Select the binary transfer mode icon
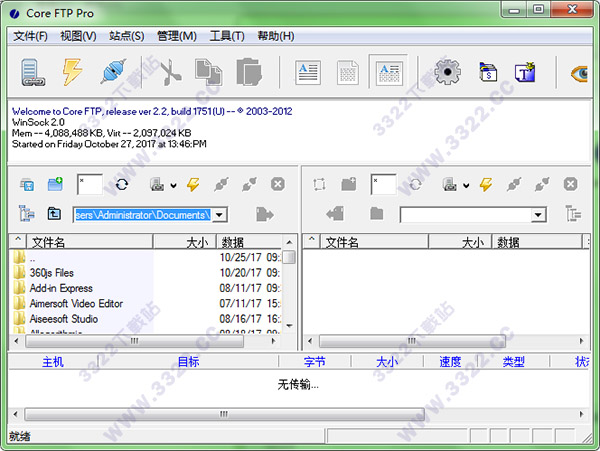Image resolution: width=600 pixels, height=451 pixels. pos(348,73)
